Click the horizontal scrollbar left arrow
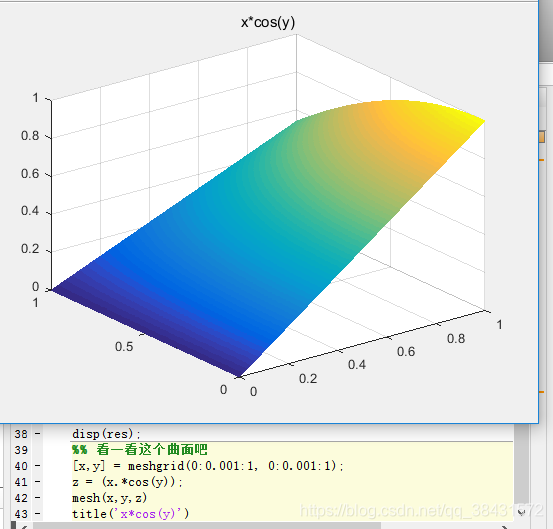Viewport: 553px width, 529px height. (24, 527)
